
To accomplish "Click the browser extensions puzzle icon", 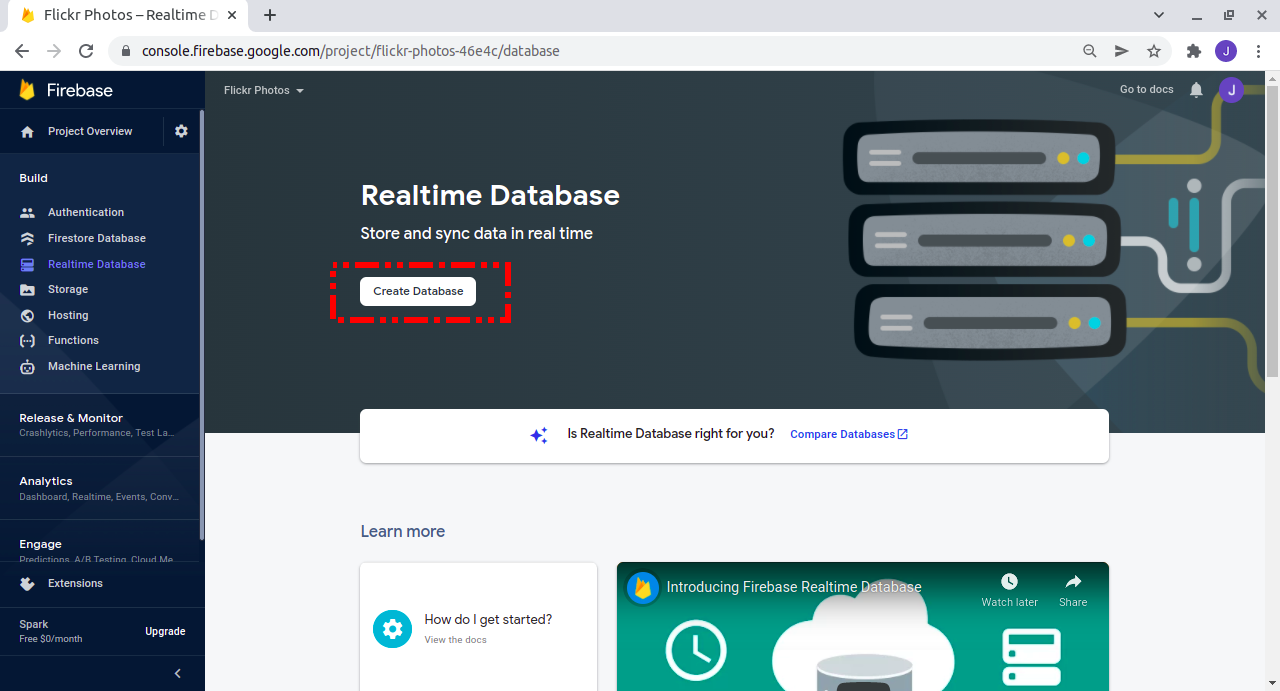I will tap(1193, 51).
